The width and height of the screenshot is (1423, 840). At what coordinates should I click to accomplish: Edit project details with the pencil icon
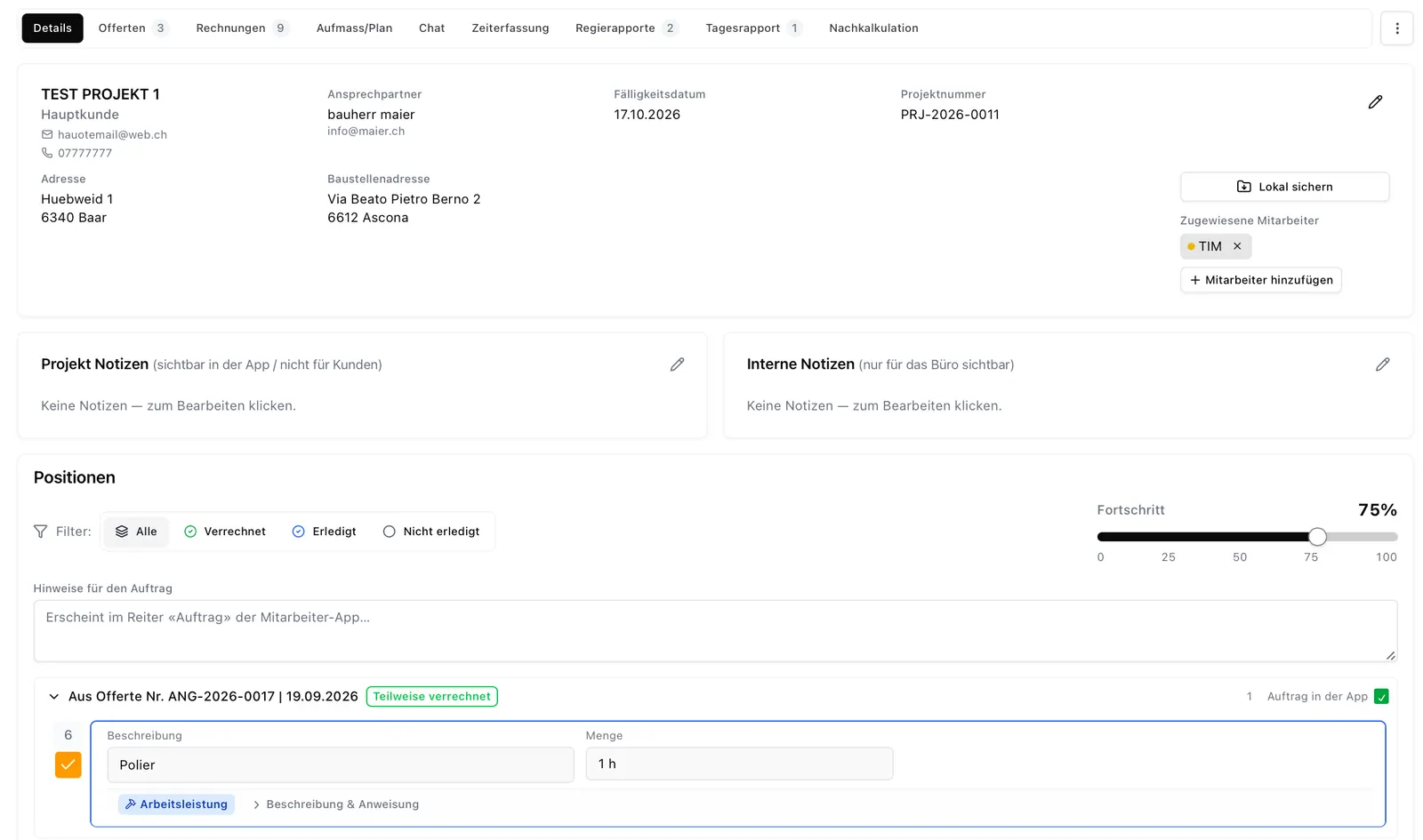tap(1375, 102)
